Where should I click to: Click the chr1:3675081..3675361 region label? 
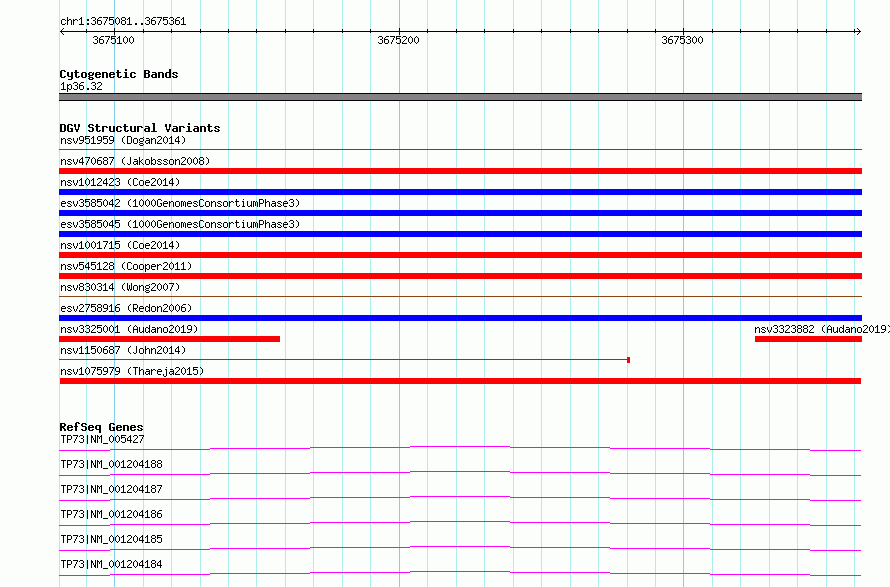pyautogui.click(x=123, y=22)
